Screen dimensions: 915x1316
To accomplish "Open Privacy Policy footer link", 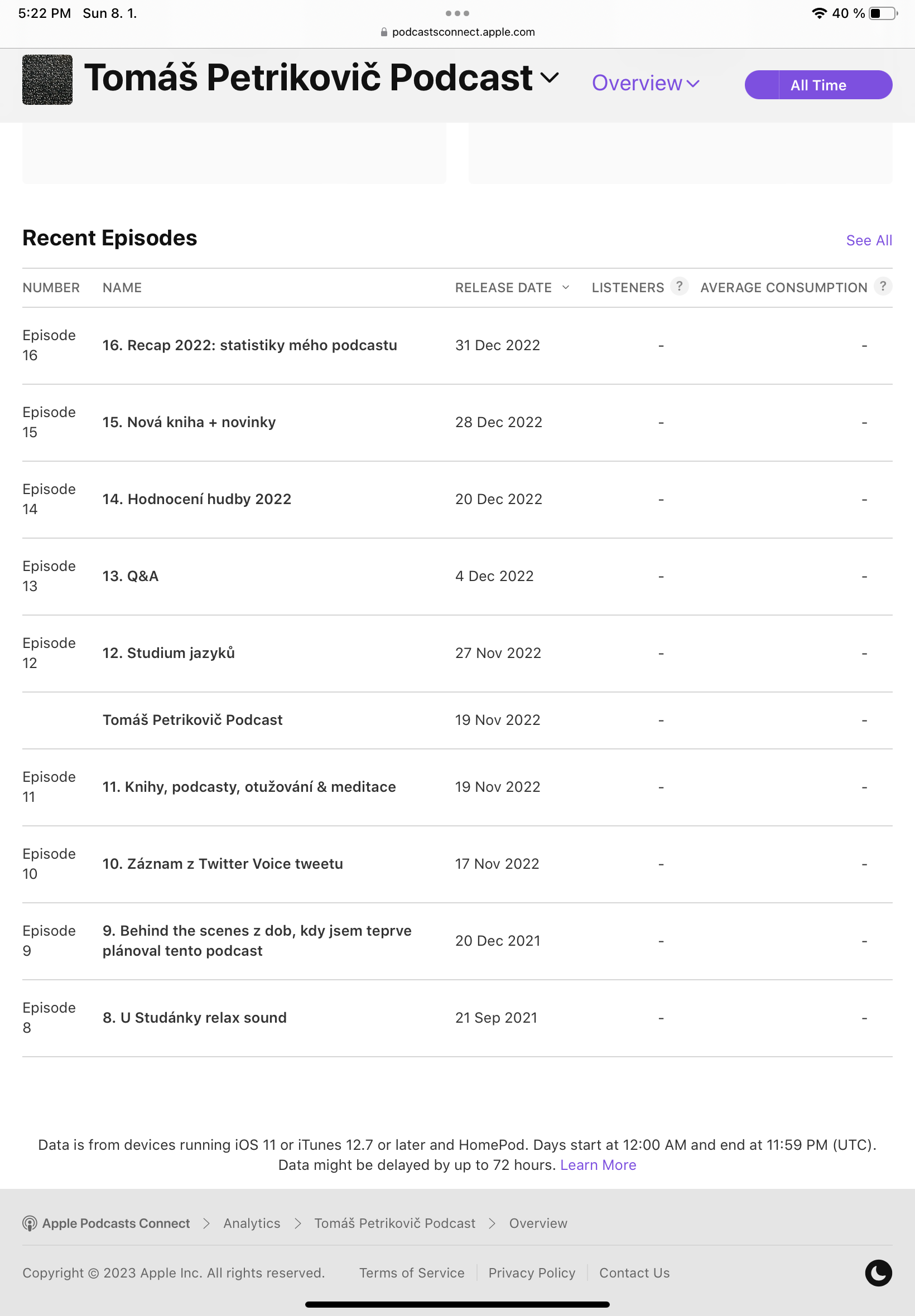I will click(532, 1273).
